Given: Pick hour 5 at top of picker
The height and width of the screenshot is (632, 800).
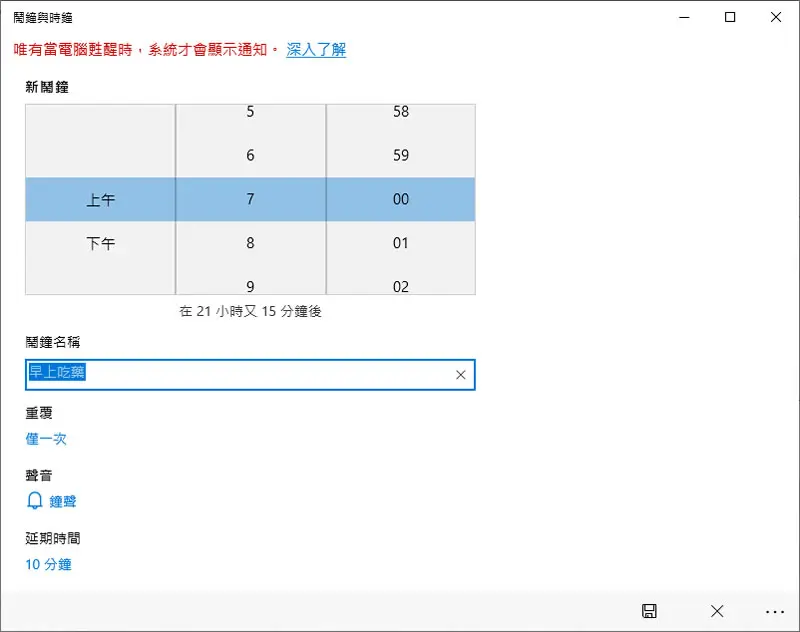Looking at the screenshot, I should coord(251,112).
